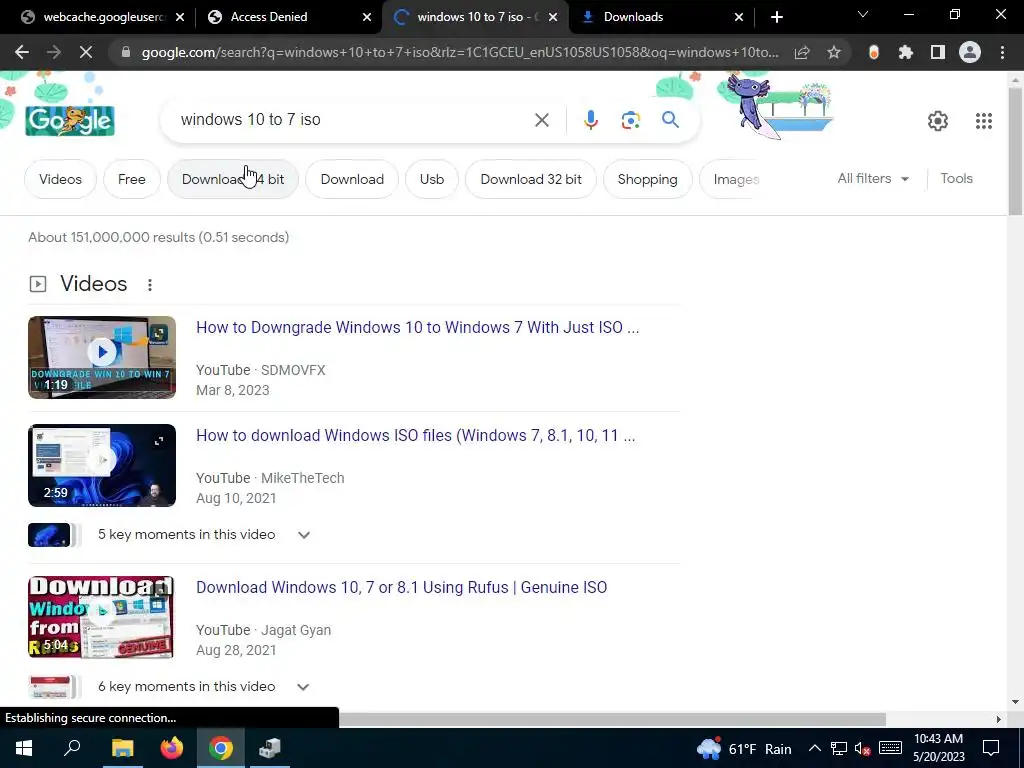Select the Usb filter chip
This screenshot has height=768, width=1024.
[432, 180]
